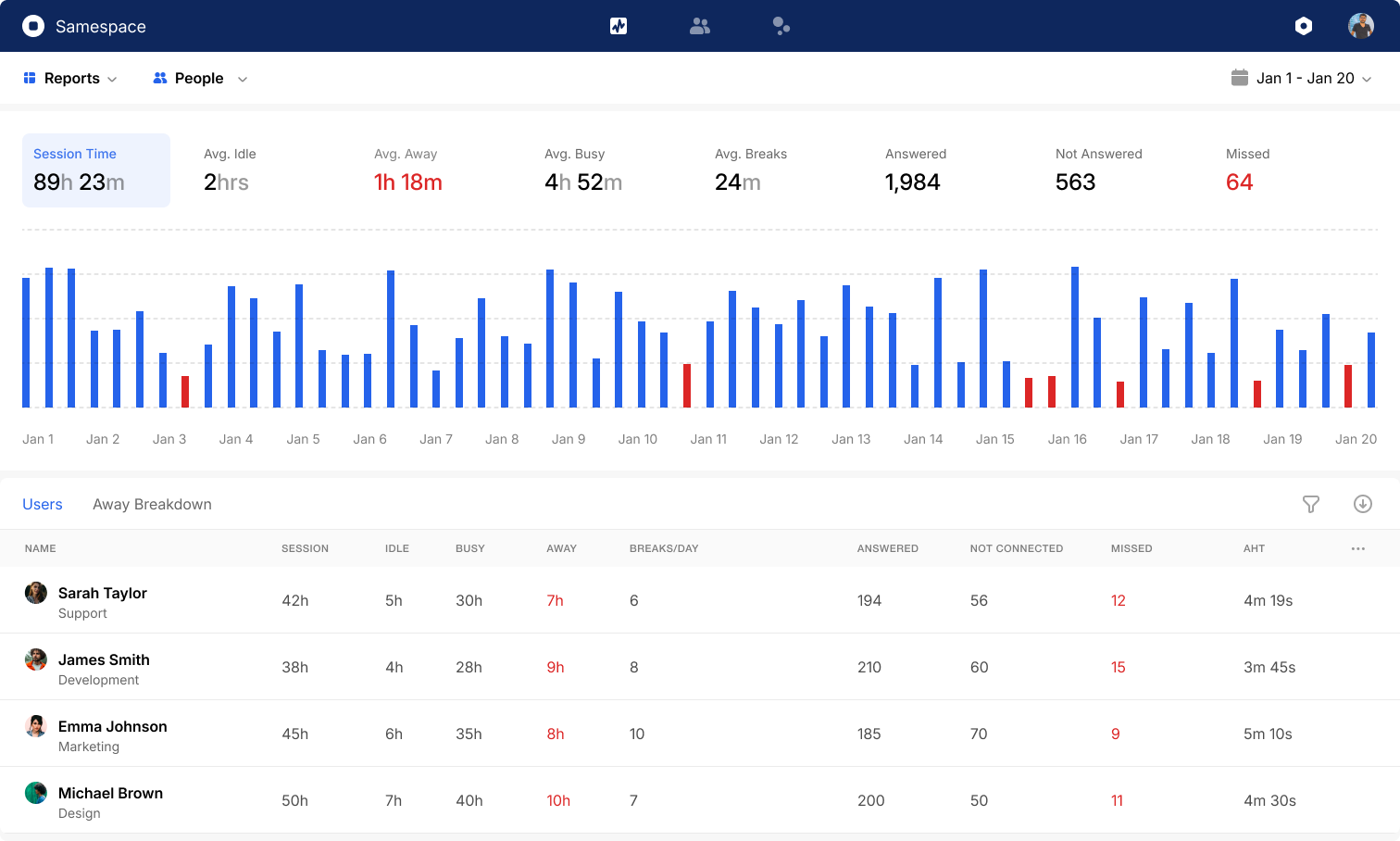Image resolution: width=1400 pixels, height=841 pixels.
Task: Open the table filter funnel icon
Action: click(1311, 504)
